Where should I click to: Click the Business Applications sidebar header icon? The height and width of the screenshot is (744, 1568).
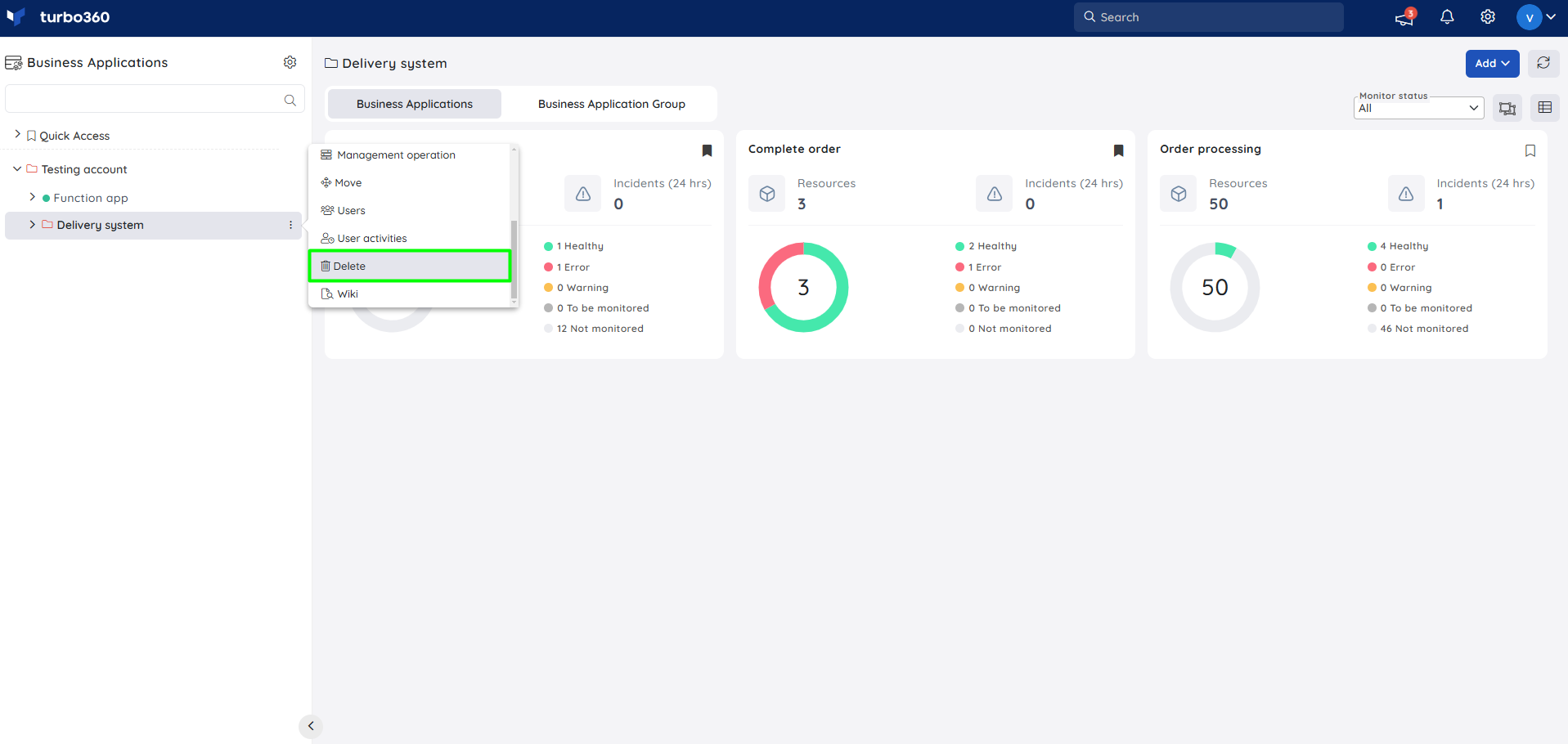click(13, 63)
